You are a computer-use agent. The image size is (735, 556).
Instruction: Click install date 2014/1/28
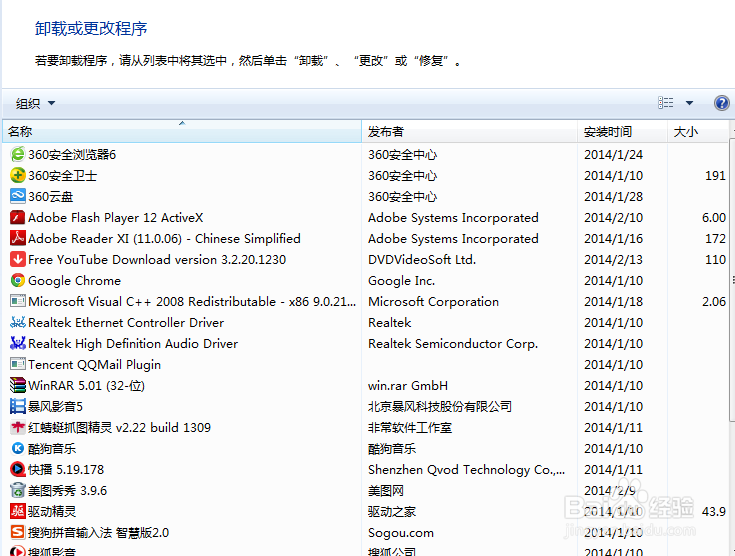[x=614, y=196]
